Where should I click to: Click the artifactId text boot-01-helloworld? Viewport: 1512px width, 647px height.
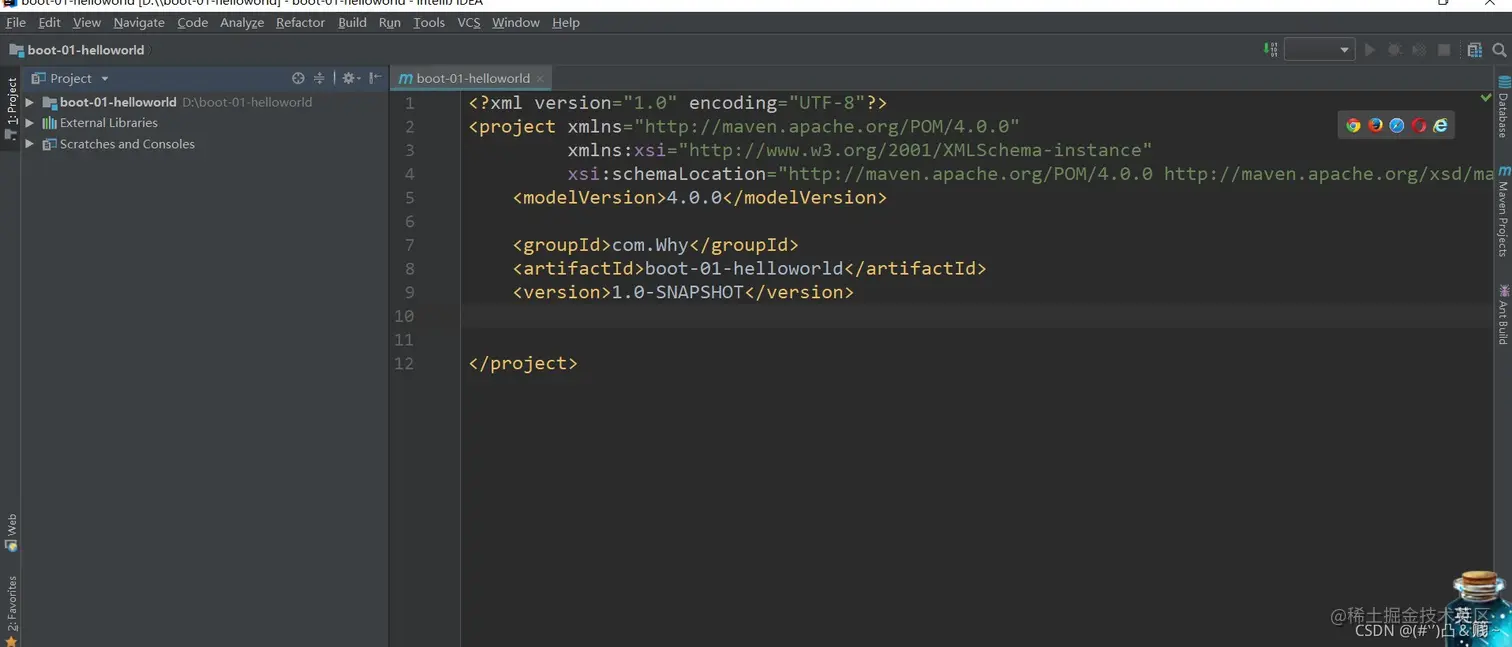point(744,268)
